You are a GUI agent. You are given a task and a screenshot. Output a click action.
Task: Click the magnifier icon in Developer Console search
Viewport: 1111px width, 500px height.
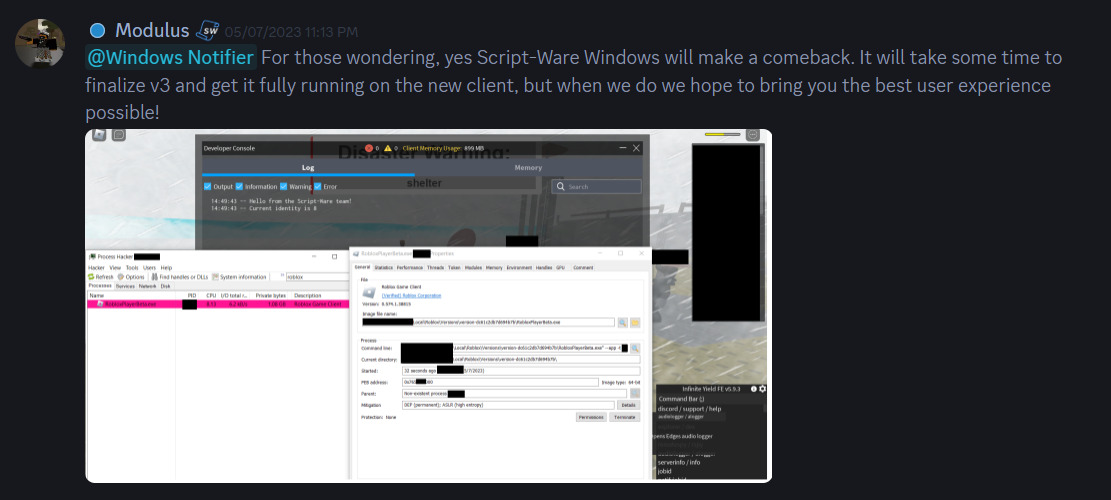click(560, 187)
